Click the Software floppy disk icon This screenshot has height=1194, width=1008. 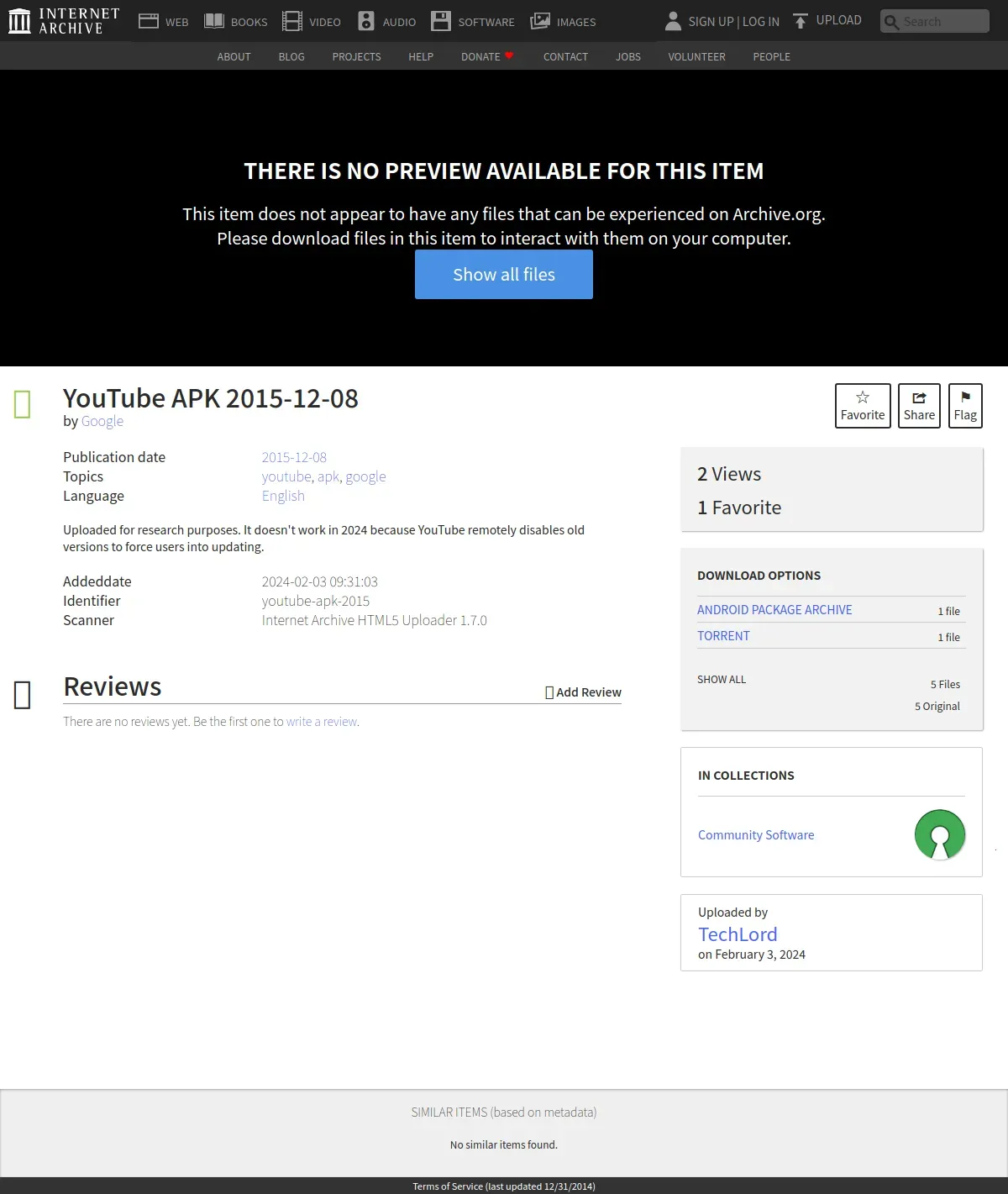click(441, 21)
